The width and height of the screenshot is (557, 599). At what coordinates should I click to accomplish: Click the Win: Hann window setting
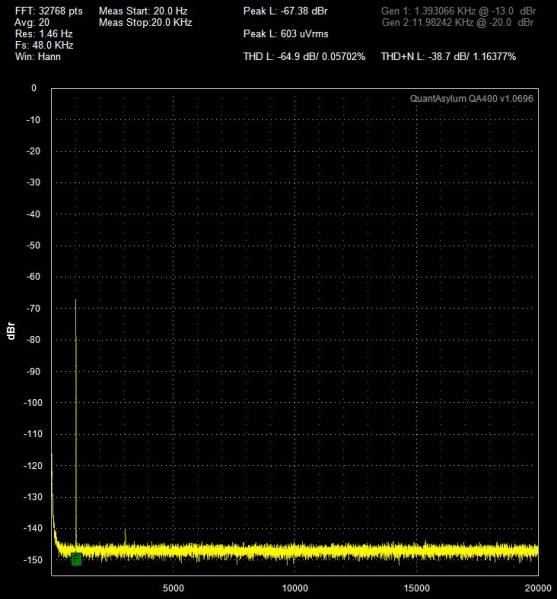(38, 57)
